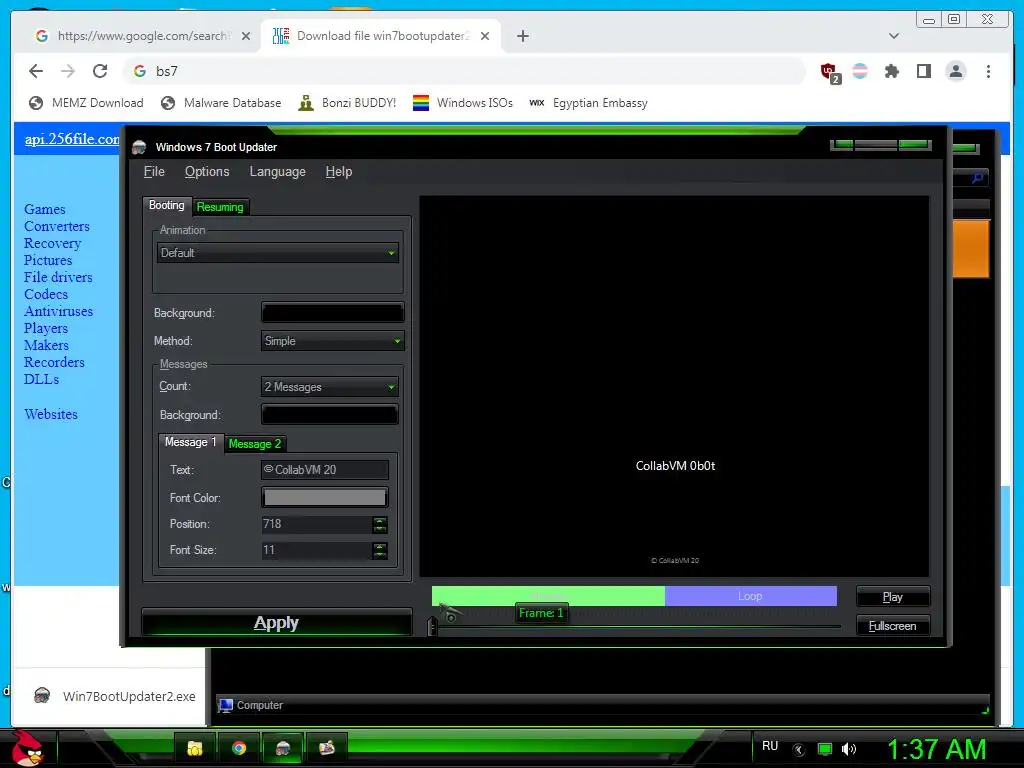Expand the Method Simple dropdown
The height and width of the screenshot is (768, 1024).
click(332, 341)
